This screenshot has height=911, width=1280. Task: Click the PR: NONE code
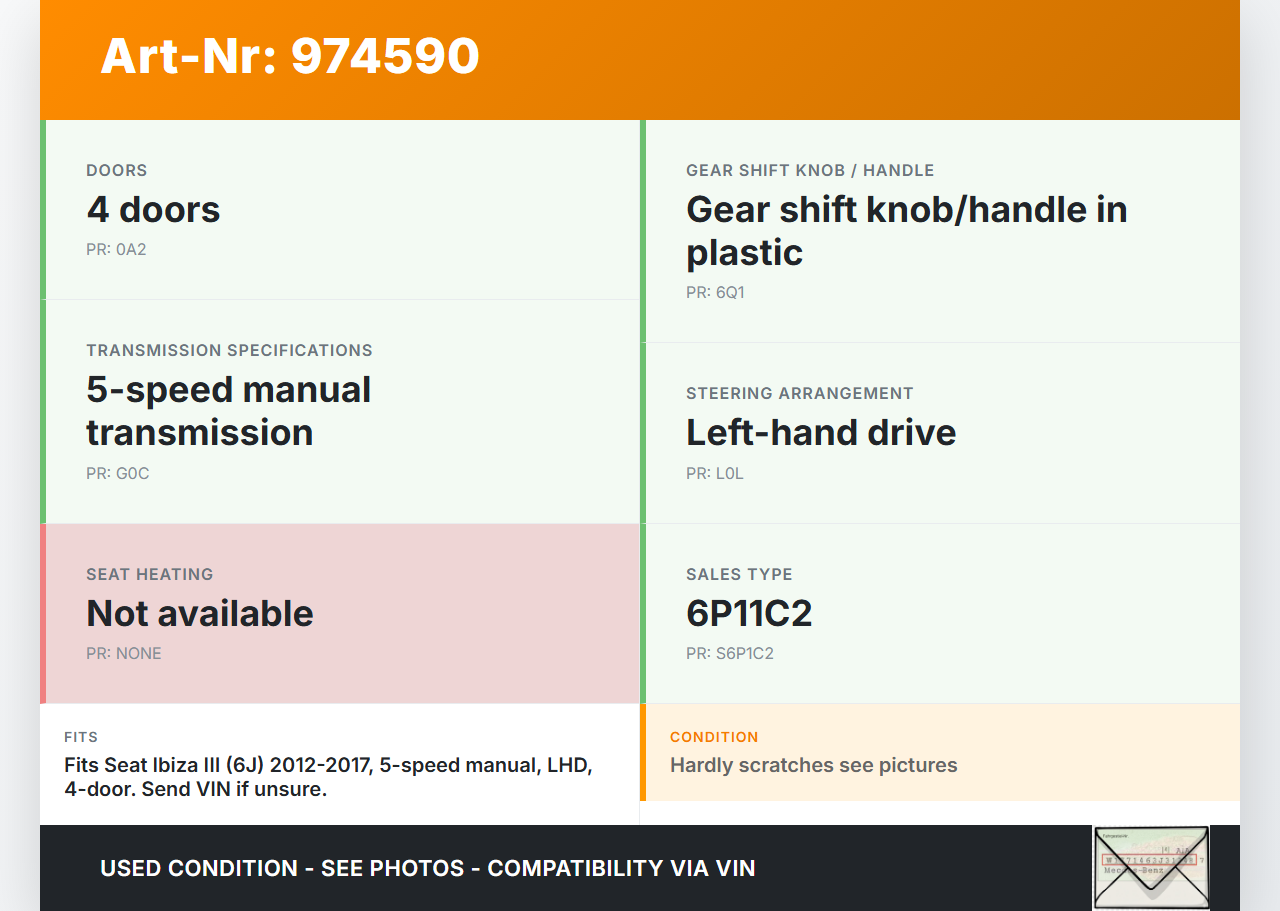pyautogui.click(x=123, y=654)
